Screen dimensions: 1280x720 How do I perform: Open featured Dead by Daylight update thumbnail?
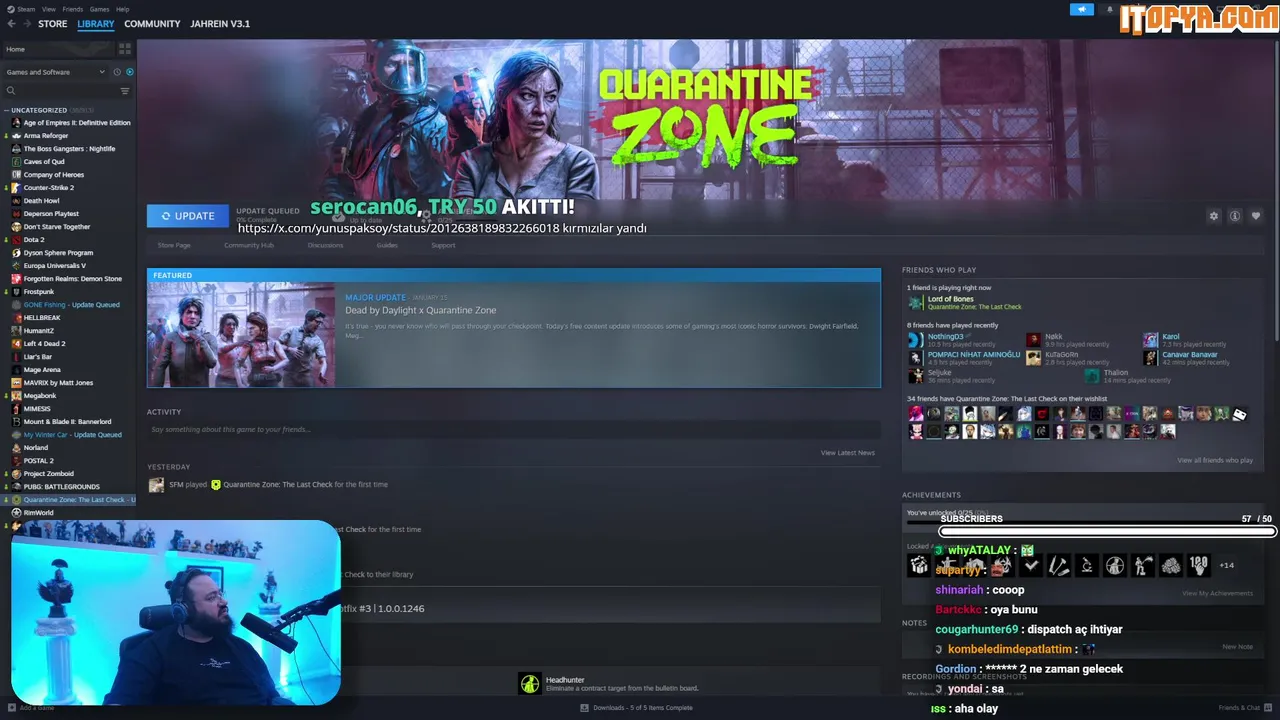(241, 334)
